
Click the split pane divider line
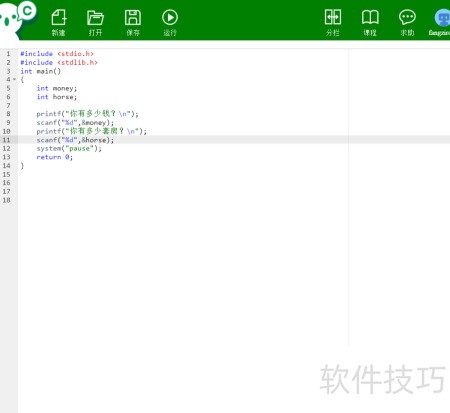(348, 197)
